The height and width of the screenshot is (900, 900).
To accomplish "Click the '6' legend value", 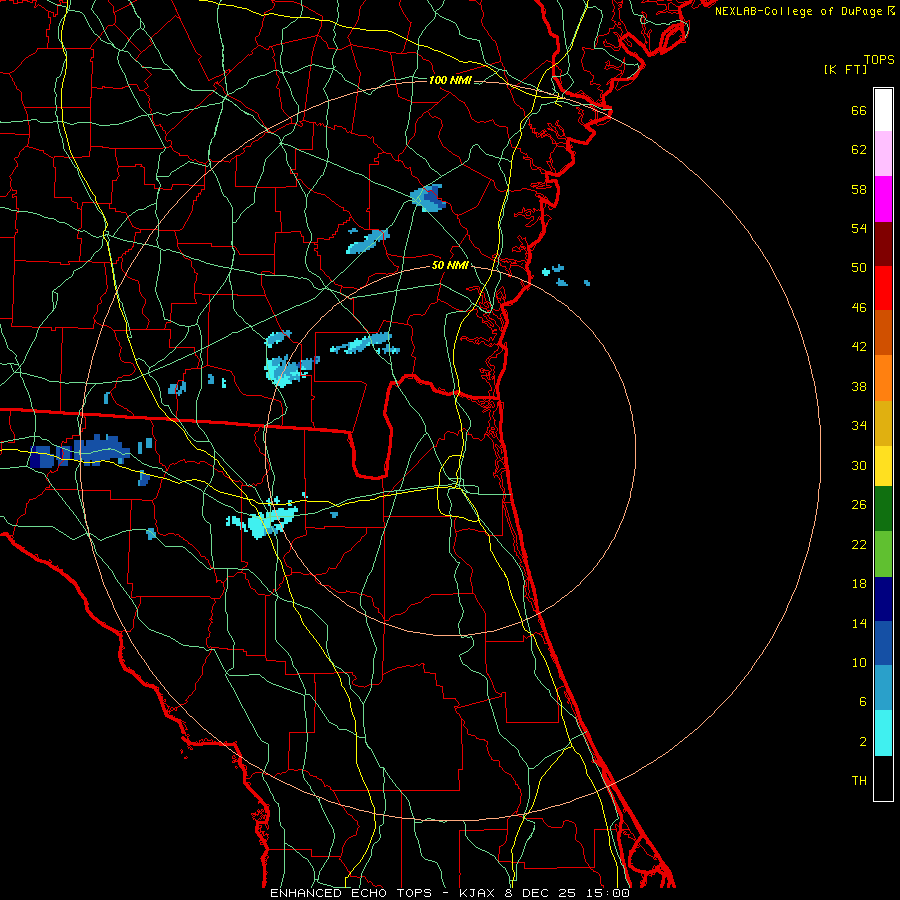I will coord(863,702).
